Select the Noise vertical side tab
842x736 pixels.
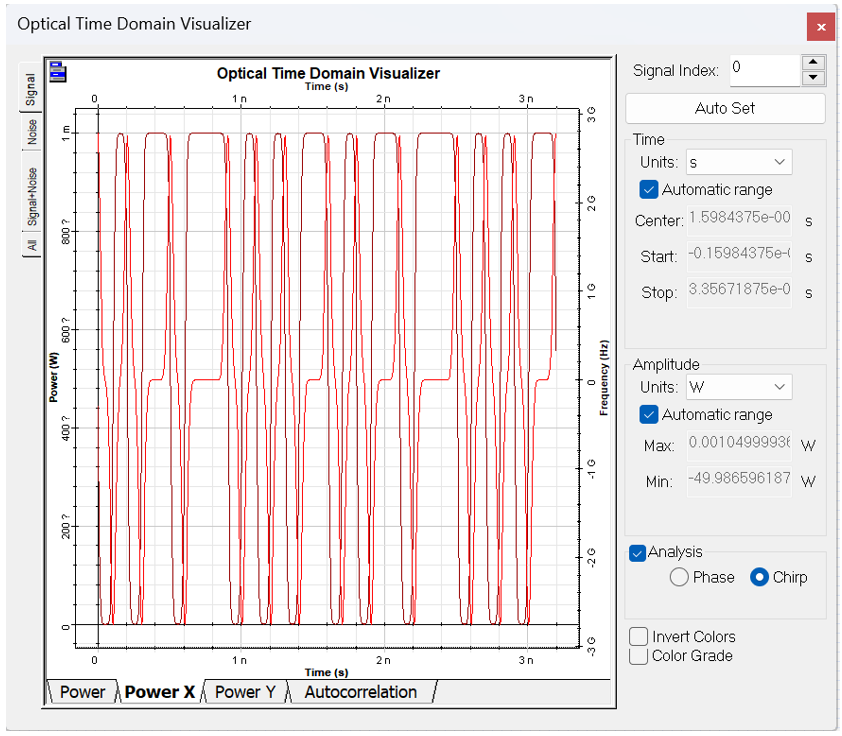pos(32,134)
